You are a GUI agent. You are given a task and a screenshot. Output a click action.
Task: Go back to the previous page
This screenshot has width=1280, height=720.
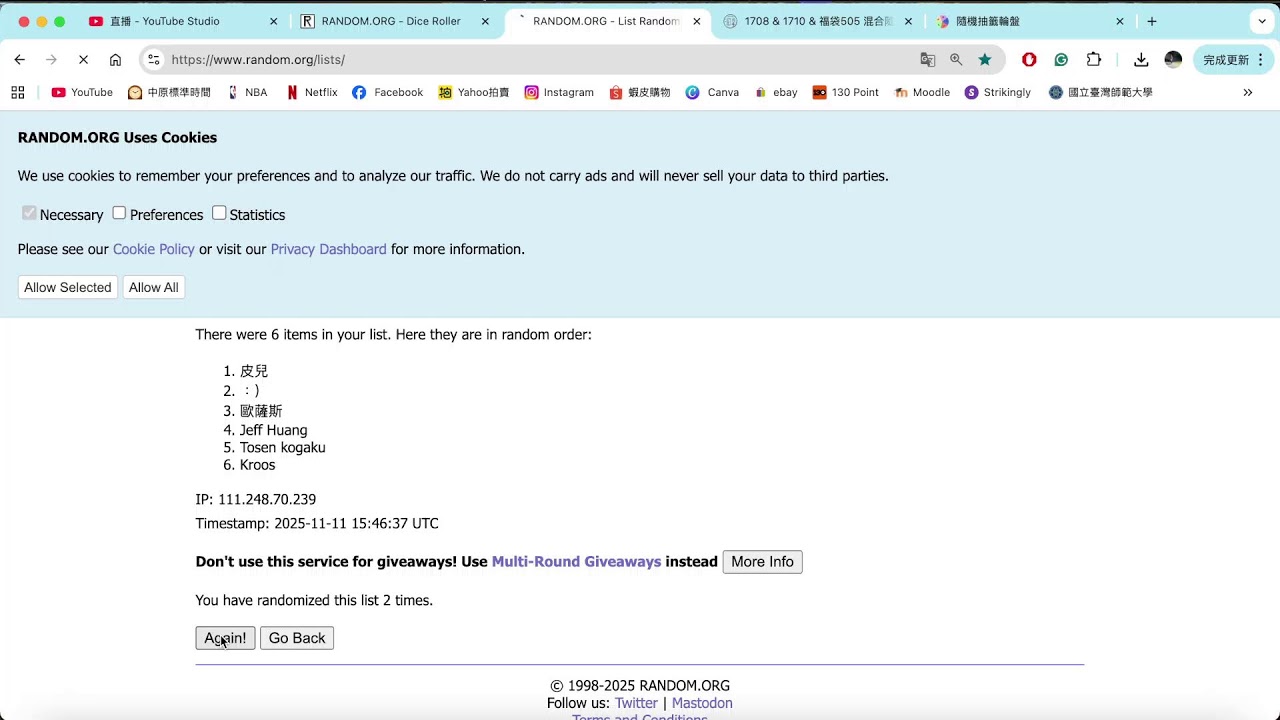point(19,60)
